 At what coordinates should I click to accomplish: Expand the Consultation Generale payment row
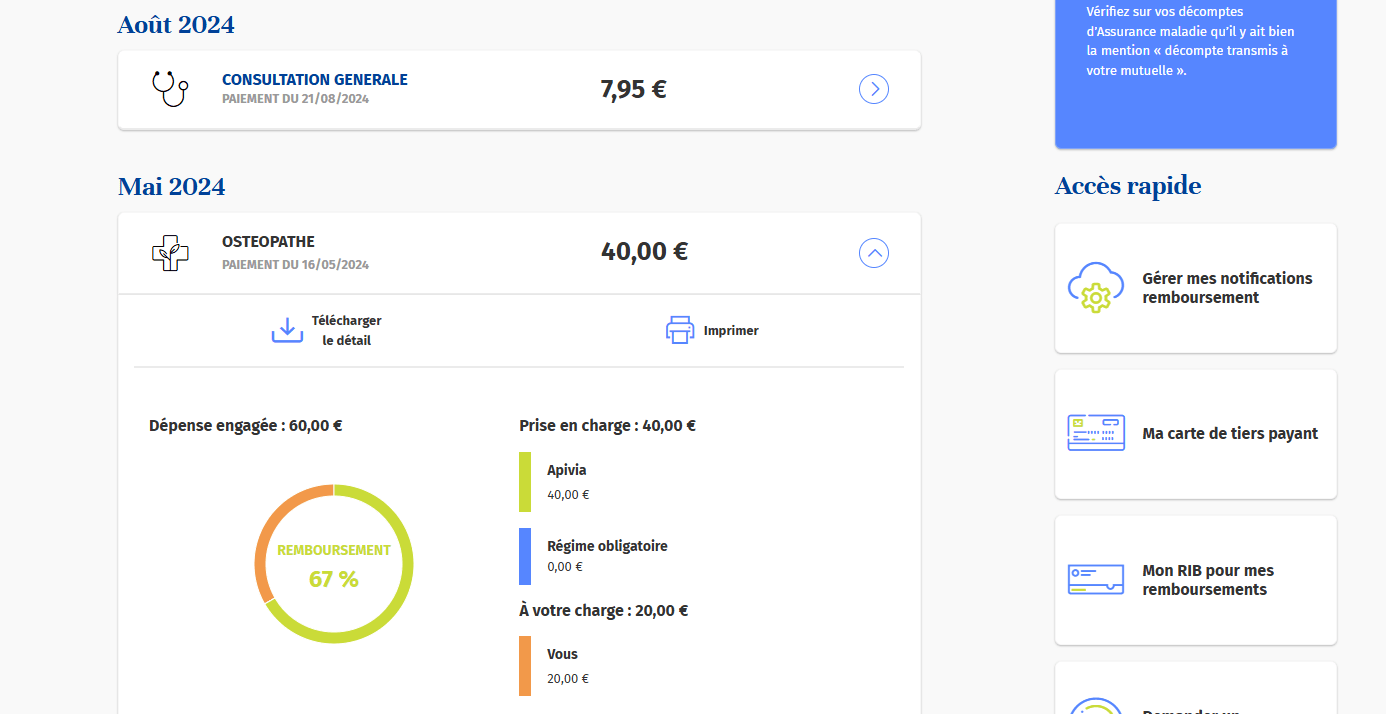pos(874,89)
